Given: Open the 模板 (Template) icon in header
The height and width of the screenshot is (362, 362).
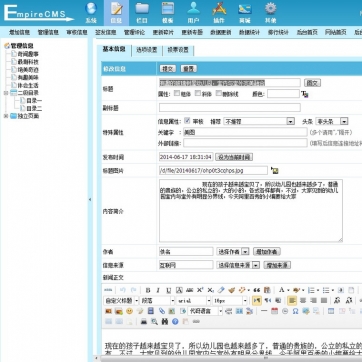Looking at the screenshot, I should [x=168, y=13].
